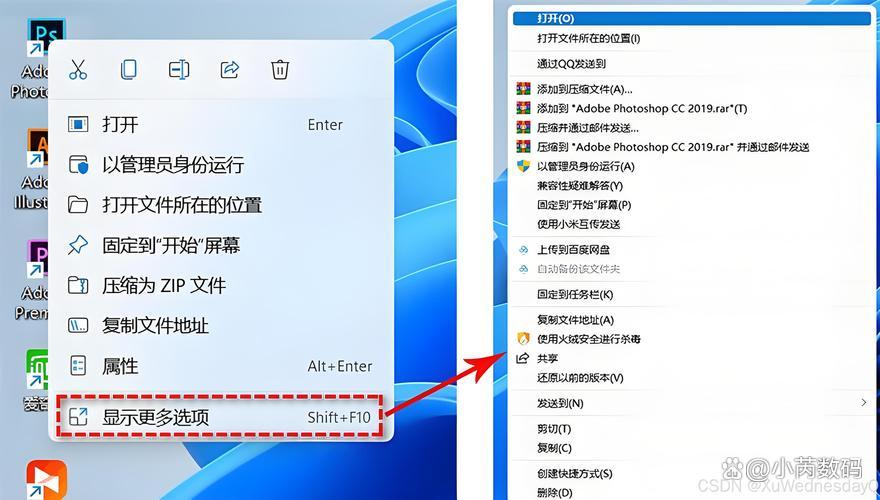Click the share arrow icon
The image size is (880, 500).
point(230,70)
